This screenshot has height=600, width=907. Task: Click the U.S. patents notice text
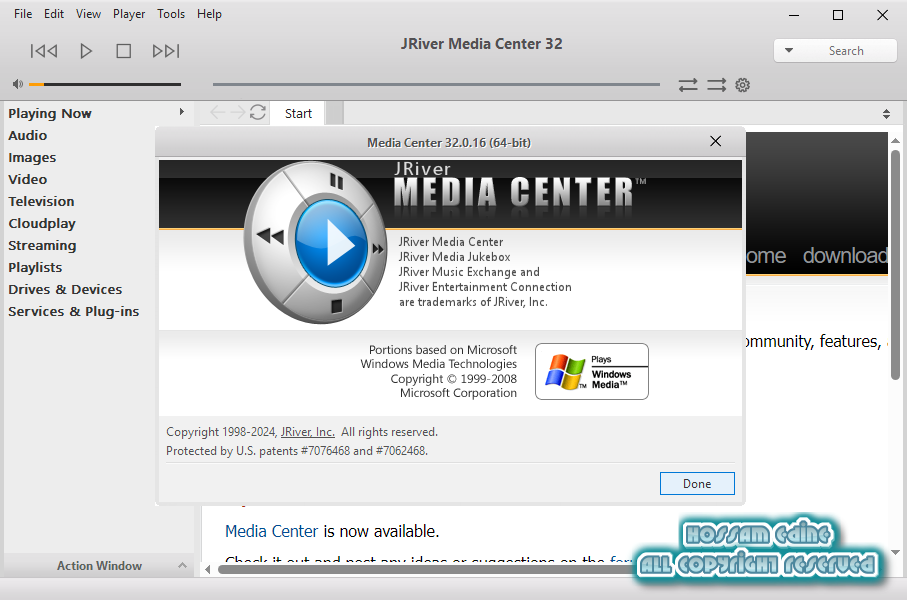(x=297, y=451)
